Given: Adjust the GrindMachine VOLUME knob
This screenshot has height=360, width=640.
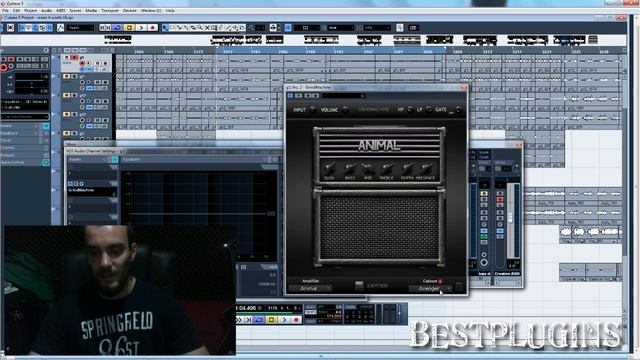Looking at the screenshot, I should pos(345,109).
